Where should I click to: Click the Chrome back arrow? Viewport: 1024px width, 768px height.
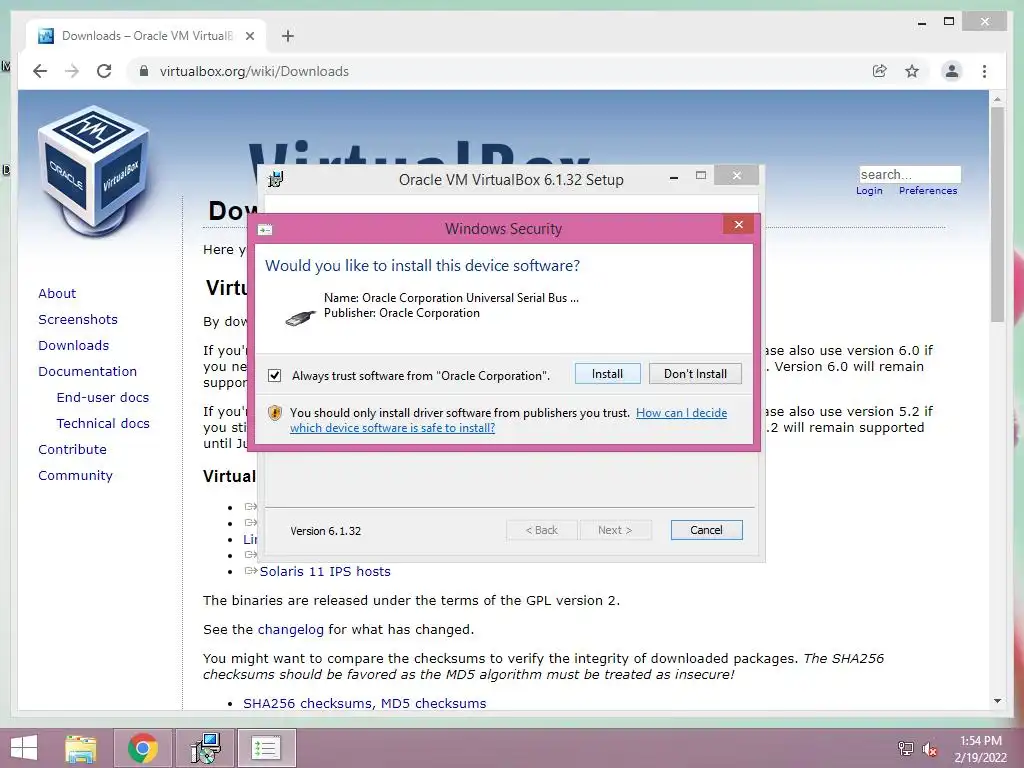40,71
